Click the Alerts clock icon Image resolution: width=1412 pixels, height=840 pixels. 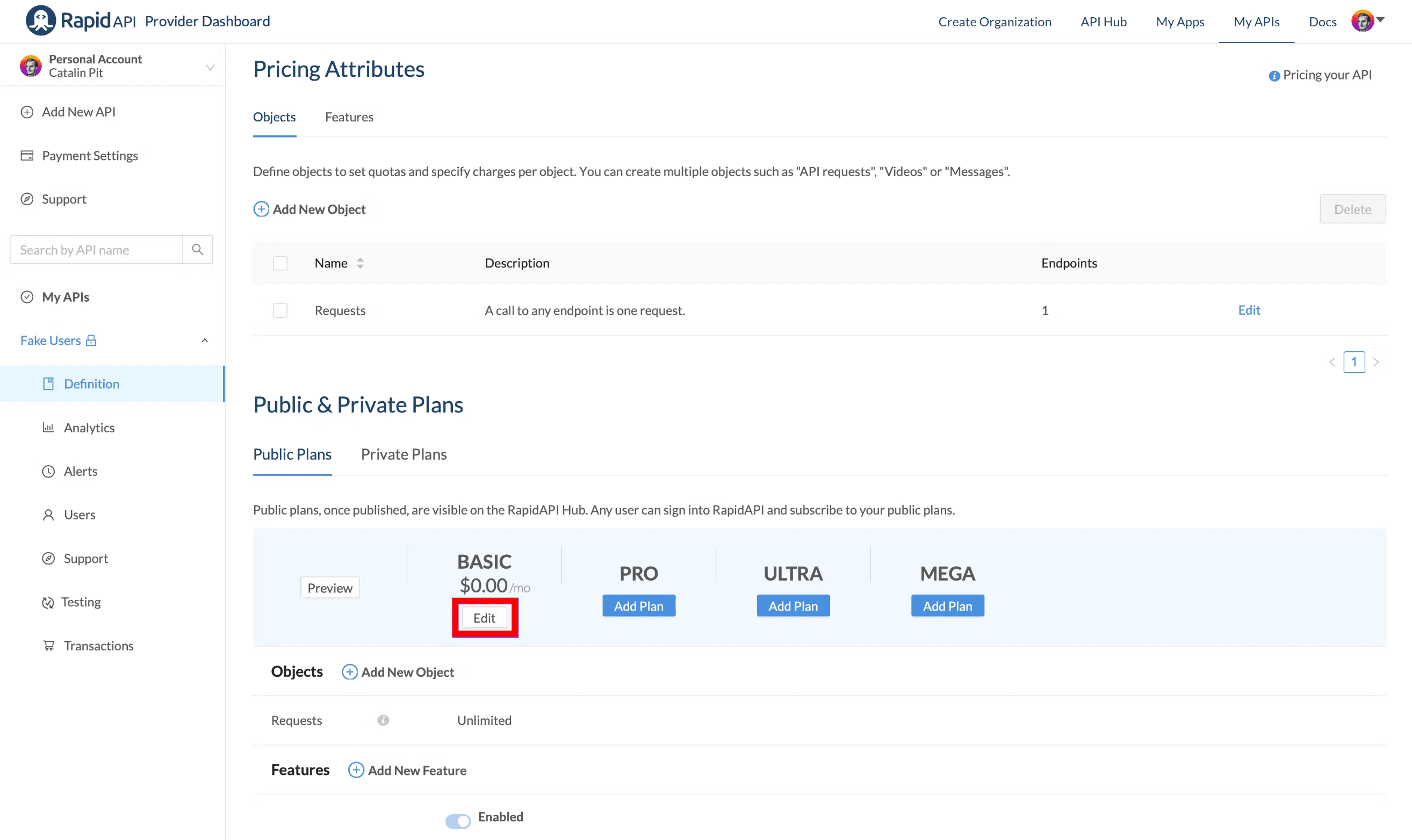(49, 471)
